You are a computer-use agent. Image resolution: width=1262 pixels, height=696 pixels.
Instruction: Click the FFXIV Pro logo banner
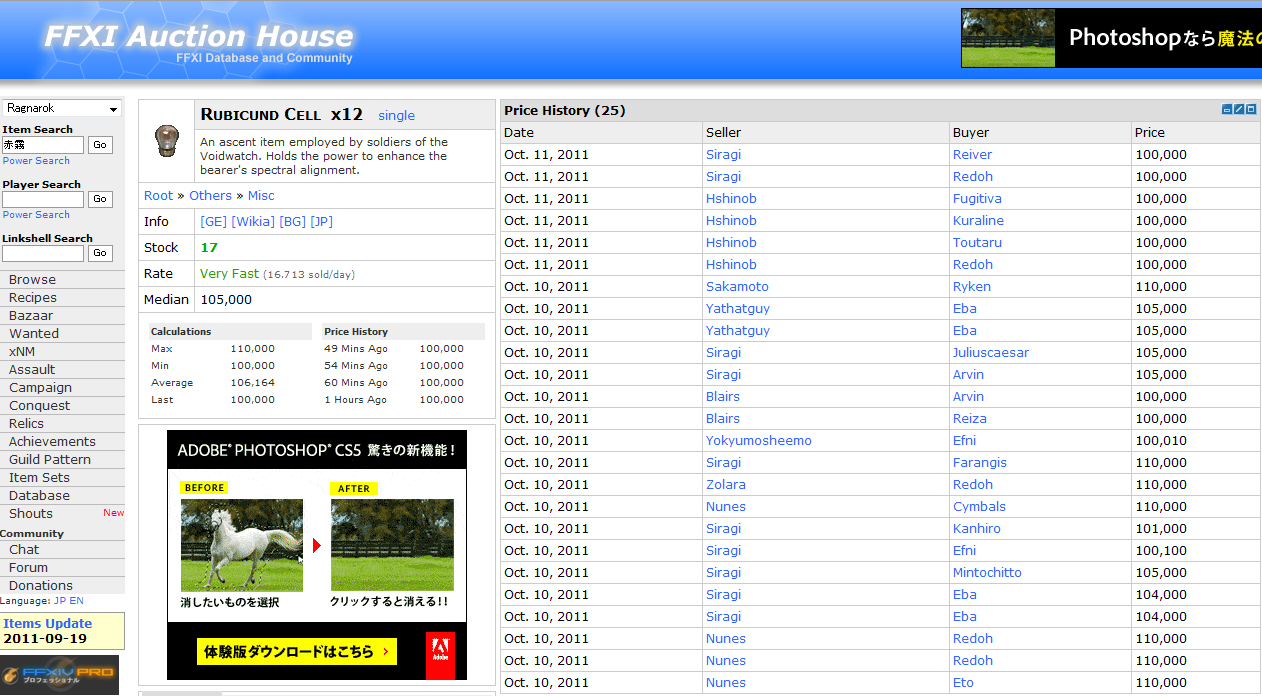tap(59, 674)
